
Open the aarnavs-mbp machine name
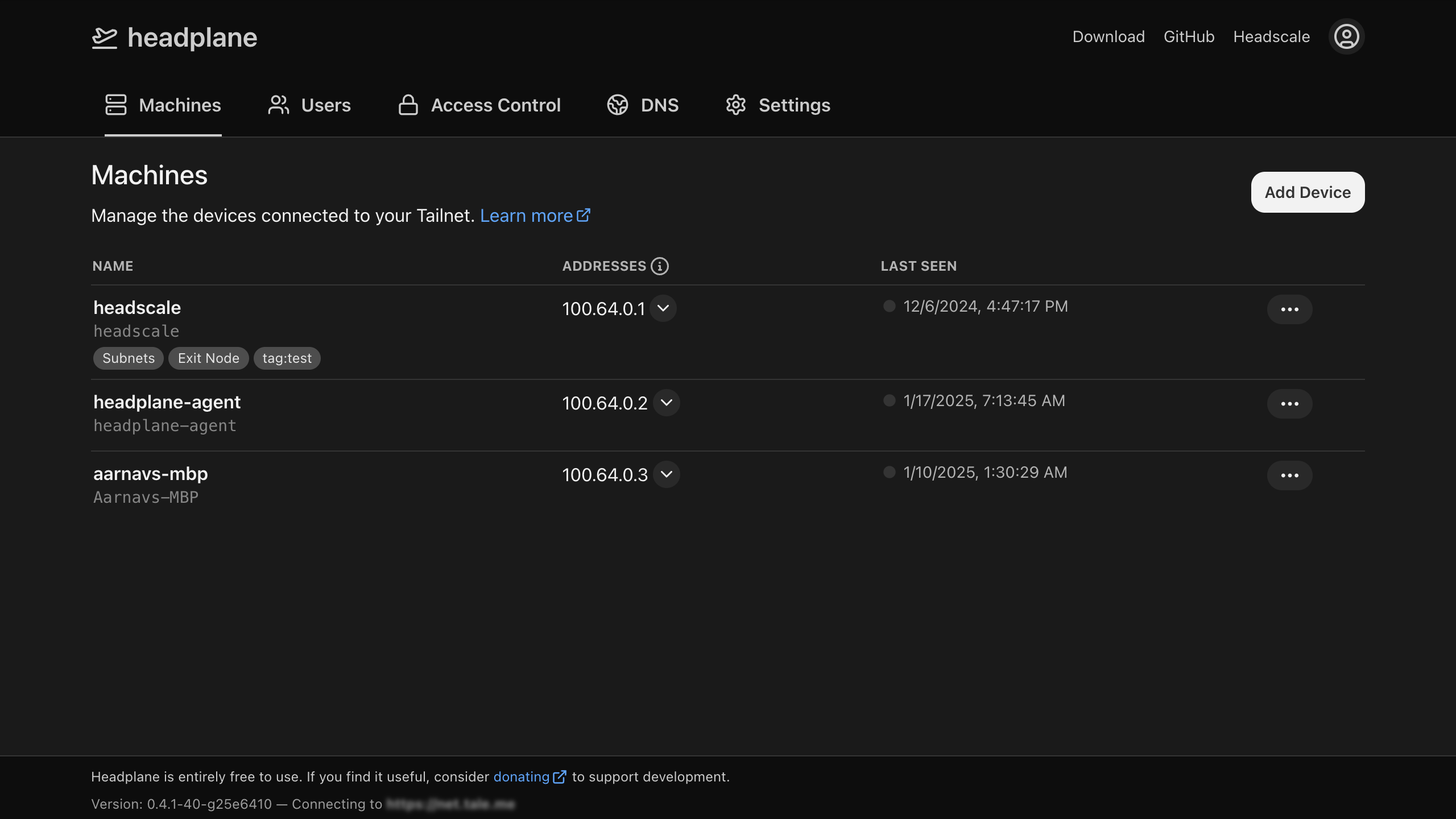click(151, 474)
